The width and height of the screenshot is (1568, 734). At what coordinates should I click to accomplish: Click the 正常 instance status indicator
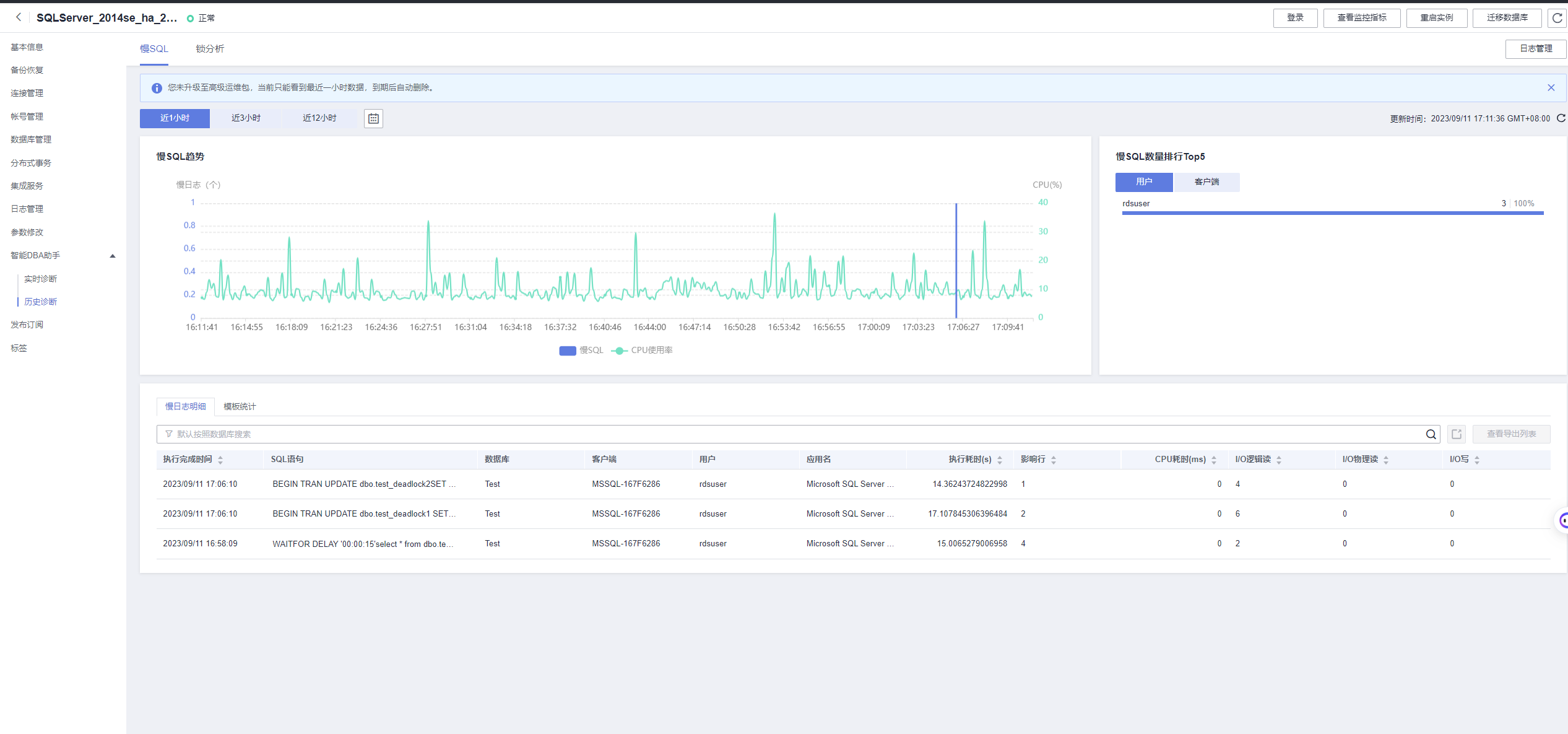click(x=201, y=18)
